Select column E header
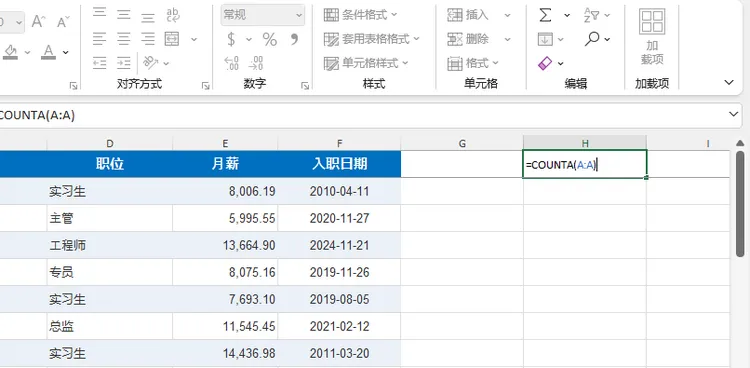Screen dimensions: 750x368 225,143
